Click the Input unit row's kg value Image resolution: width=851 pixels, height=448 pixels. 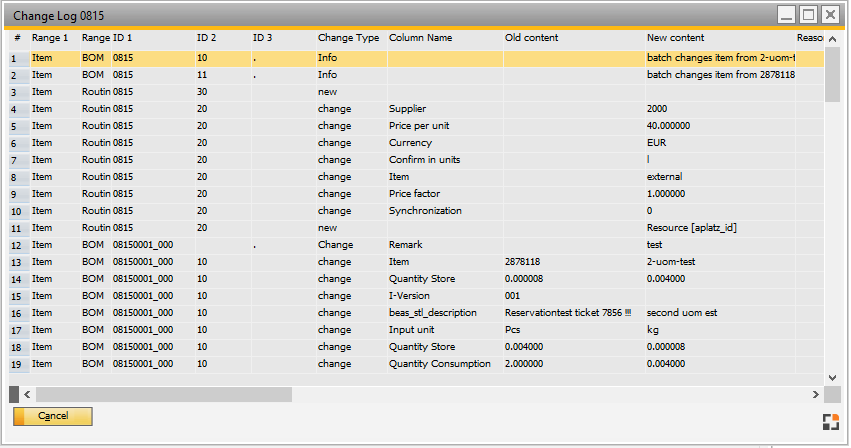(653, 330)
